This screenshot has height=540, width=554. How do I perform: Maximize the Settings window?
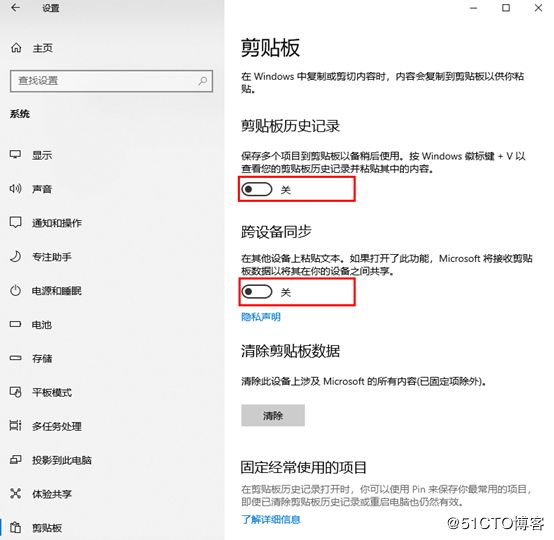click(506, 8)
